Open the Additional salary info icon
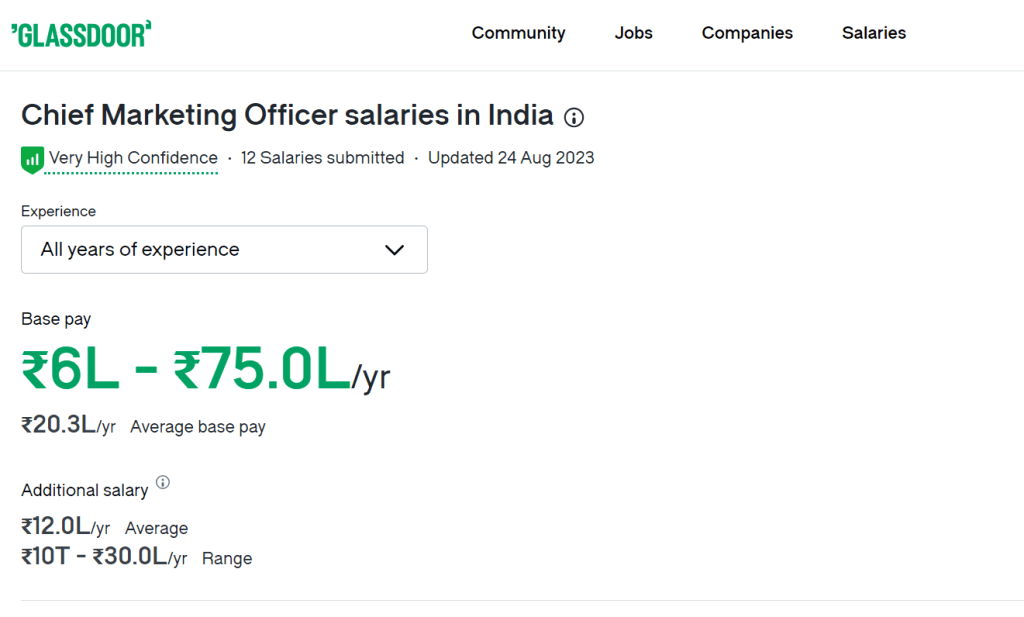The width and height of the screenshot is (1024, 617). click(163, 483)
